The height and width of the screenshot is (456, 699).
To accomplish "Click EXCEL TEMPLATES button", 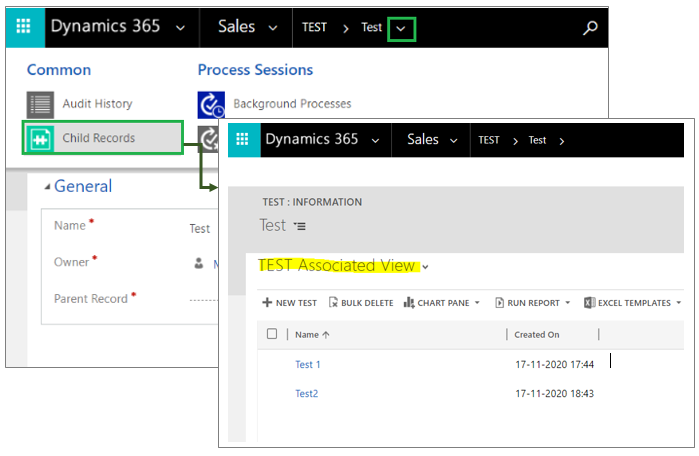I will click(x=633, y=303).
